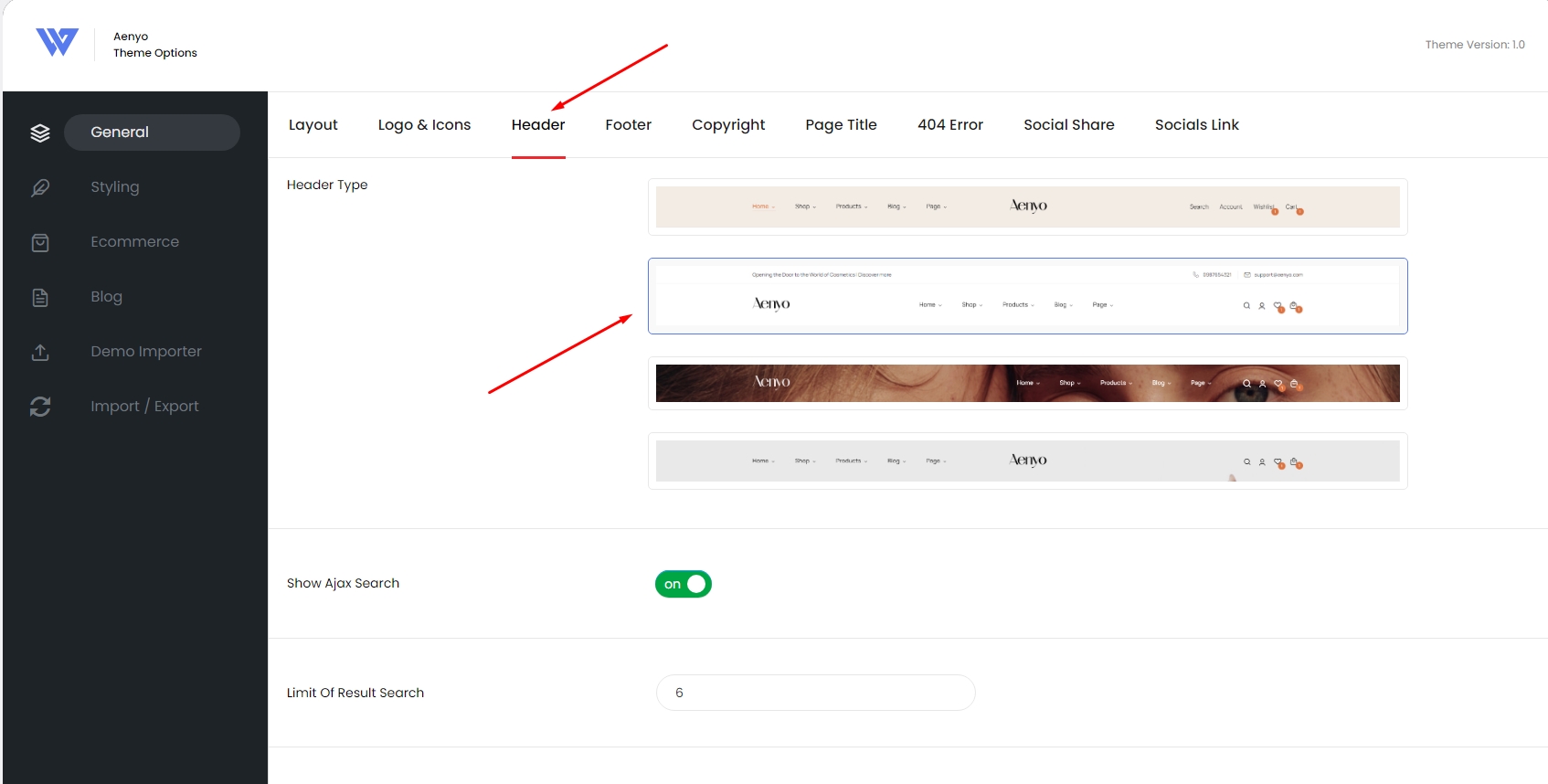
Task: Click the Aenyo Theme Options title
Action: 155,45
